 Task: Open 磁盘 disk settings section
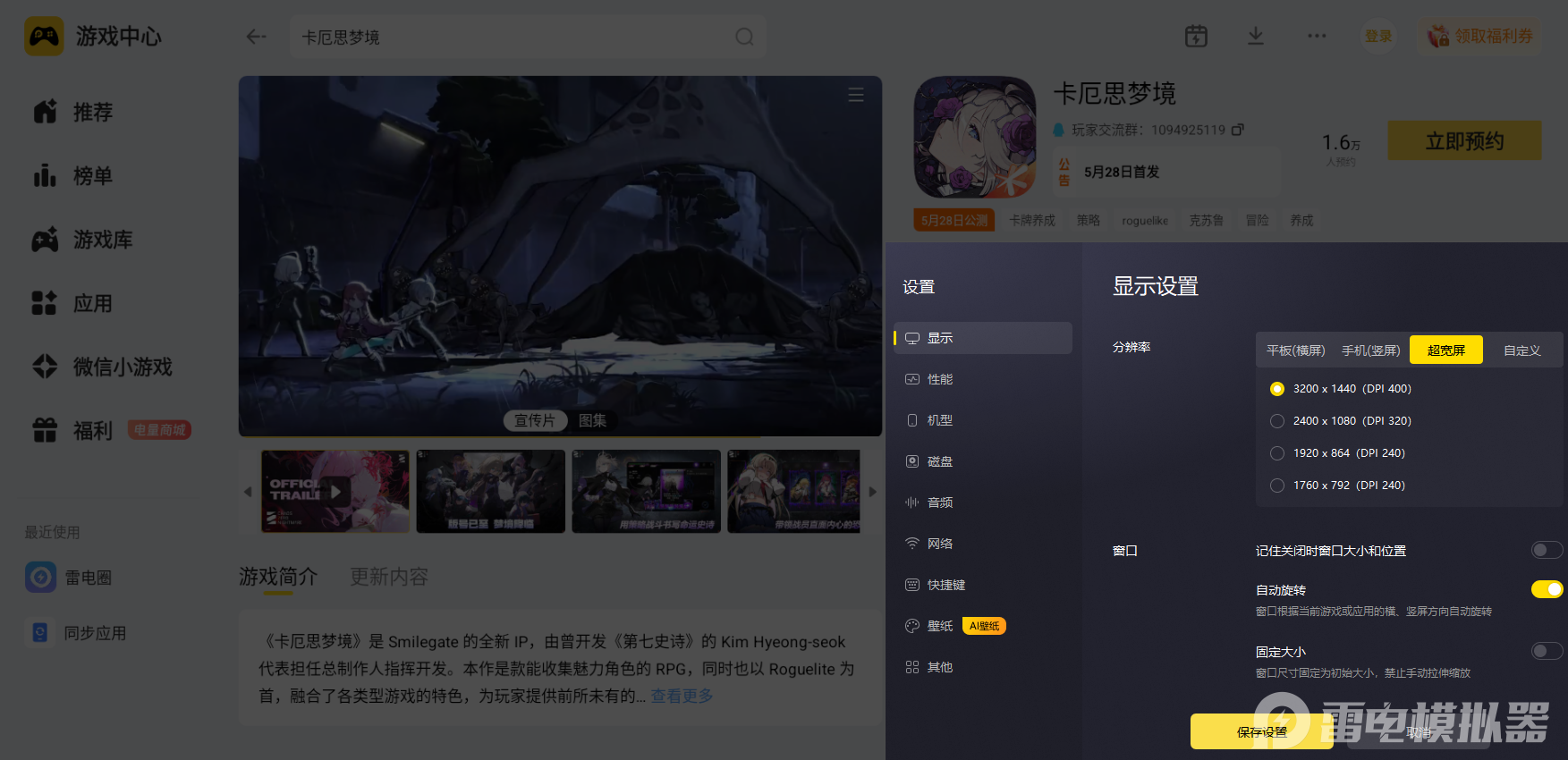(x=983, y=461)
